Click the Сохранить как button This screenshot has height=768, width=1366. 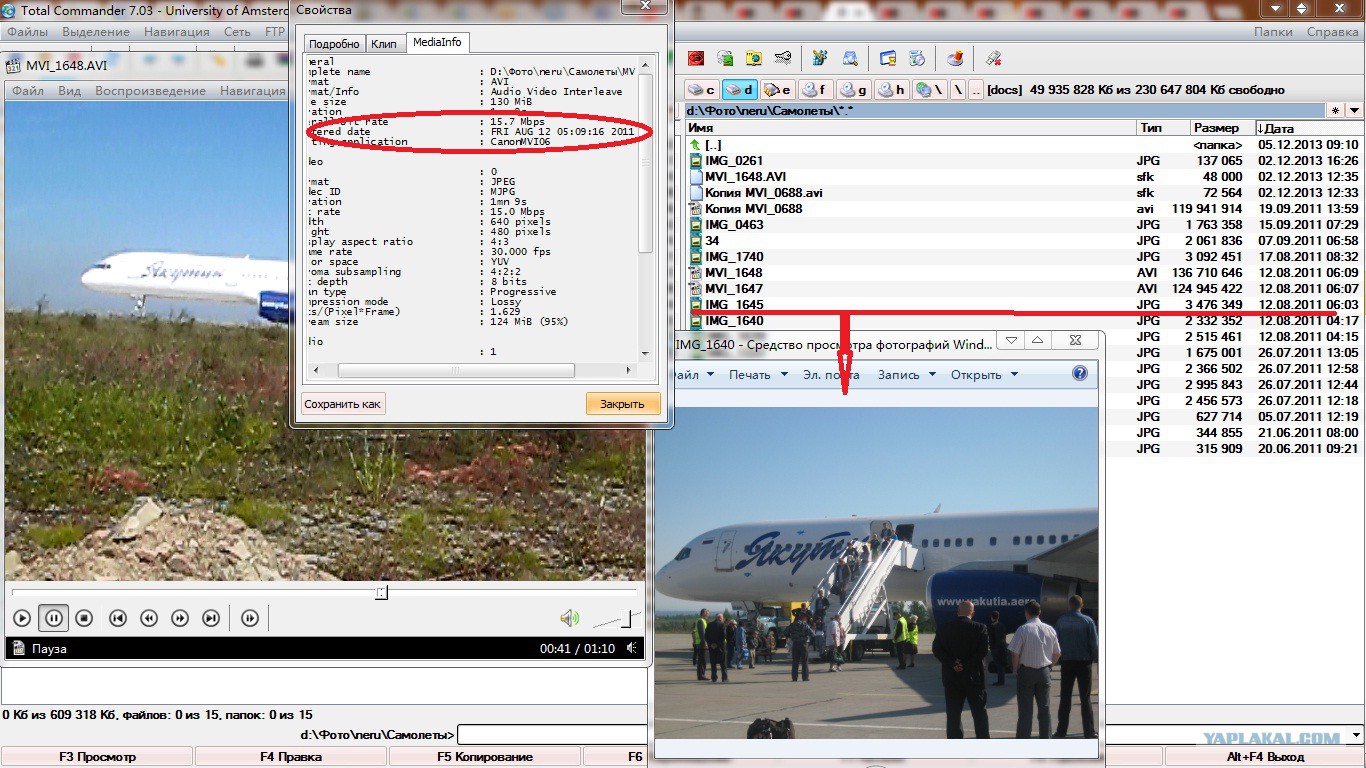pyautogui.click(x=343, y=404)
